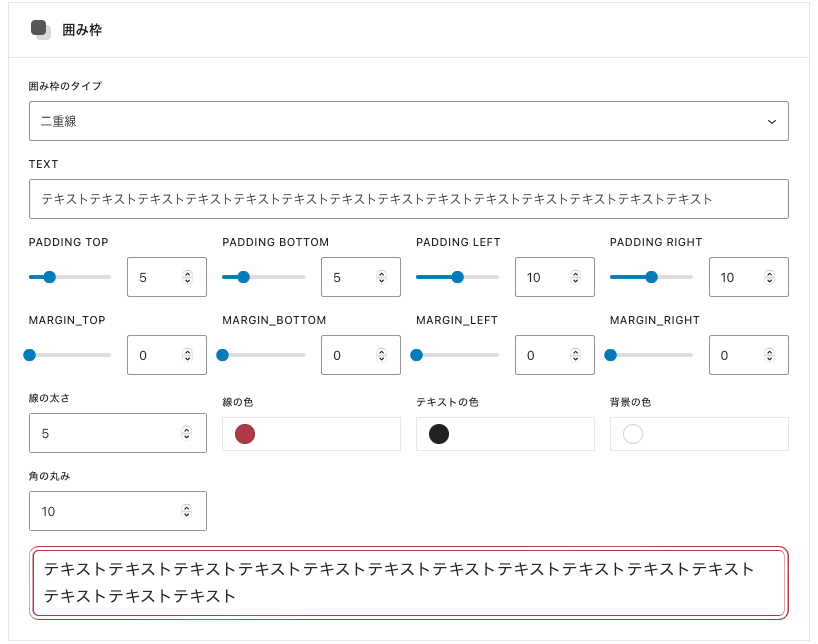This screenshot has width=818, height=644.
Task: Click the PADDING TOP slider handle
Action: point(49,277)
